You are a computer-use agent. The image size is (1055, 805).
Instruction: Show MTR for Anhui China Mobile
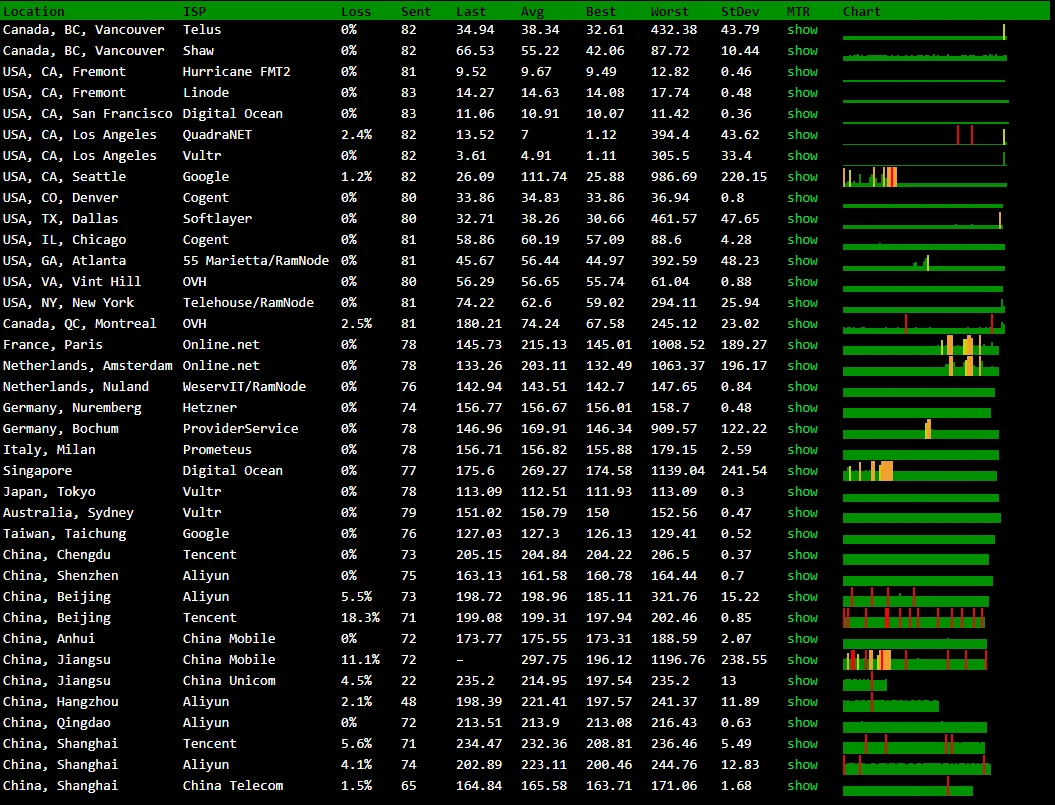point(803,639)
